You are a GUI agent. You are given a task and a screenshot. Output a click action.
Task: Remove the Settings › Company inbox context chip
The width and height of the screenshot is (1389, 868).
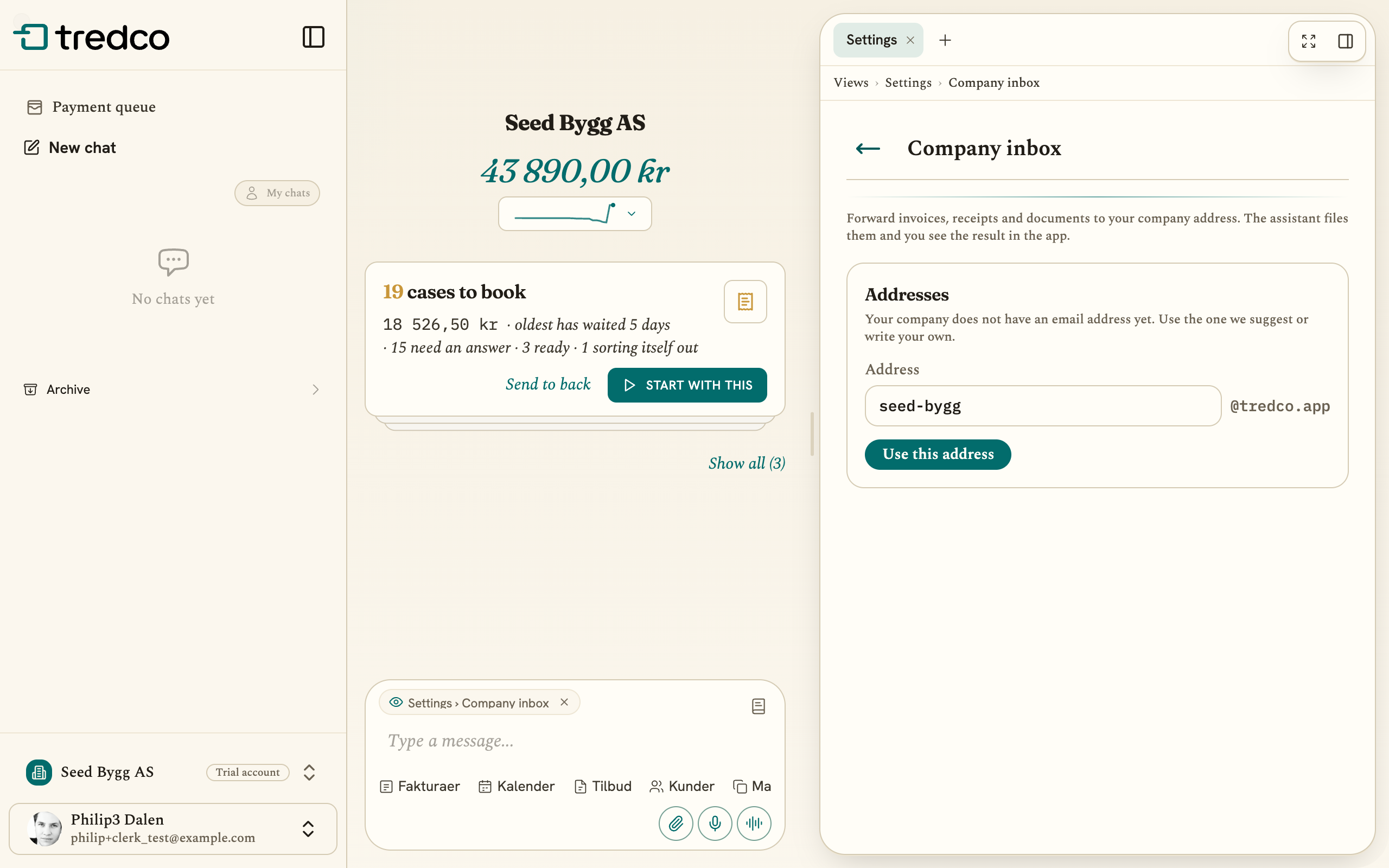coord(564,702)
